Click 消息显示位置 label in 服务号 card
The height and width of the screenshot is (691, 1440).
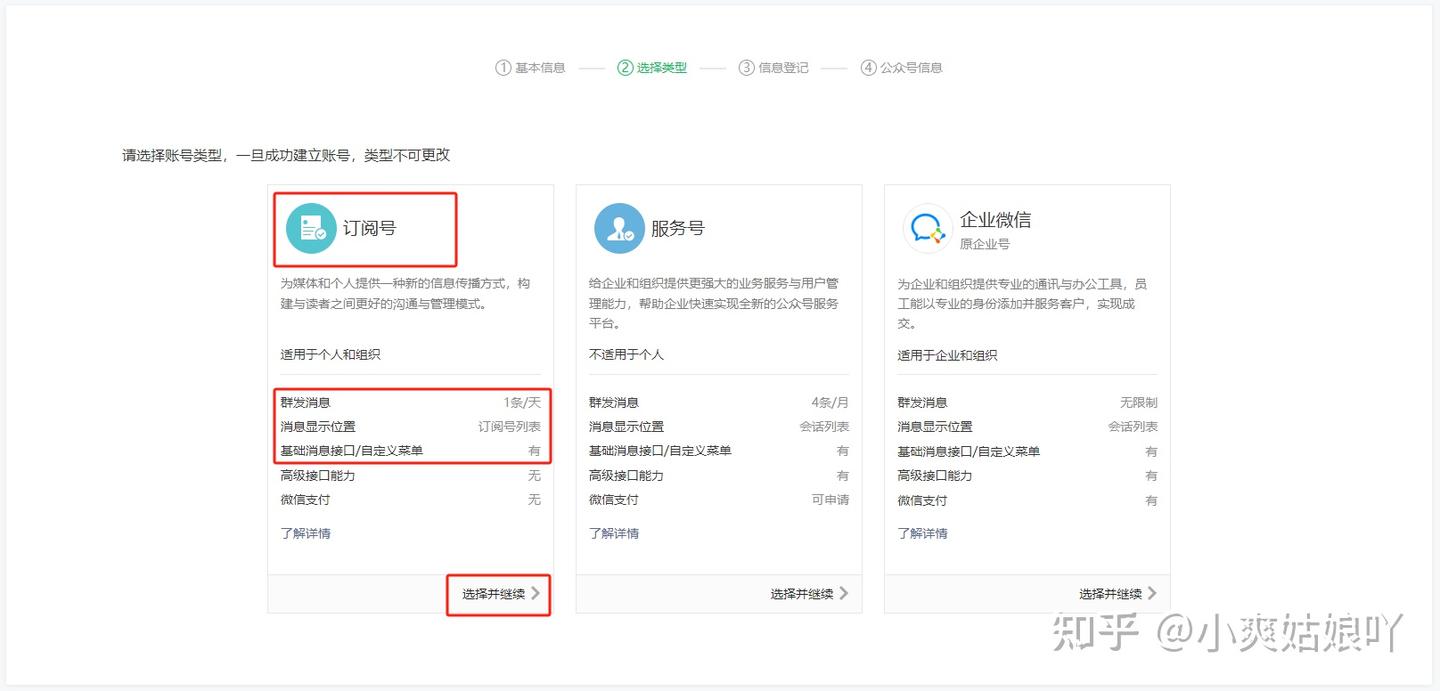(x=626, y=426)
